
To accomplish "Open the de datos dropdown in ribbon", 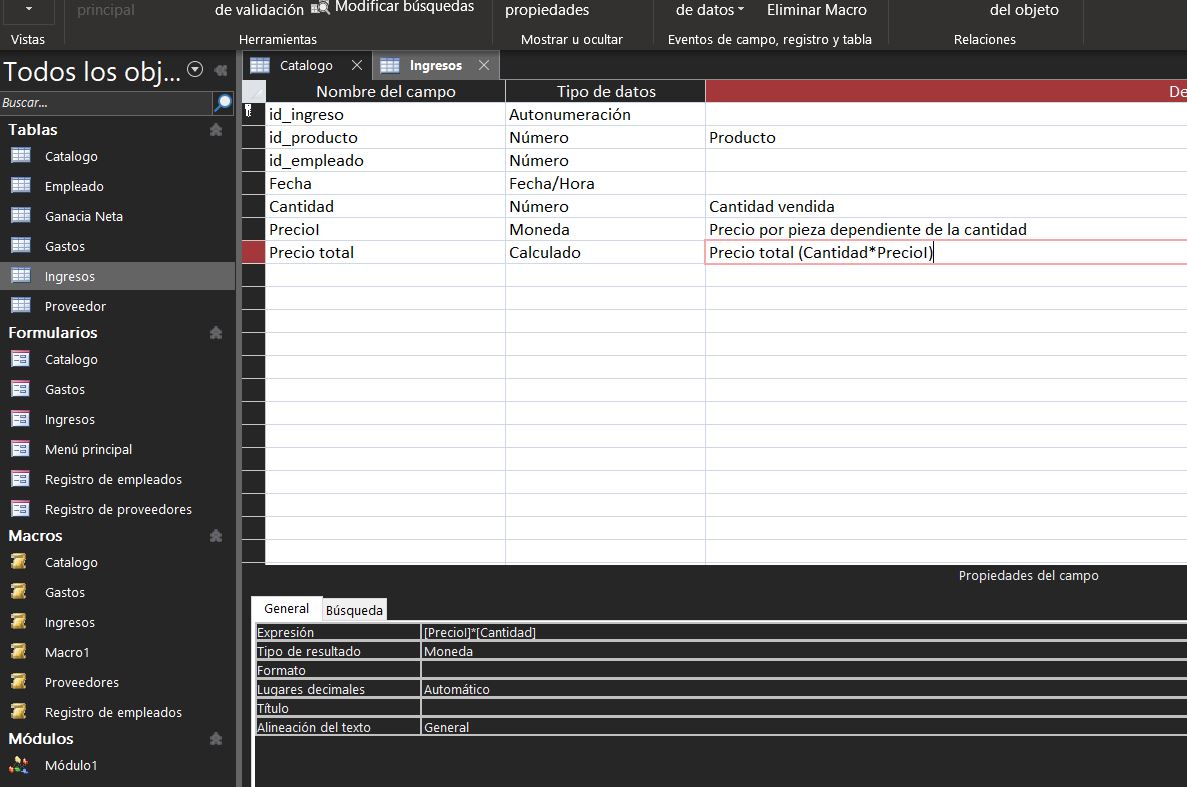I will [709, 10].
